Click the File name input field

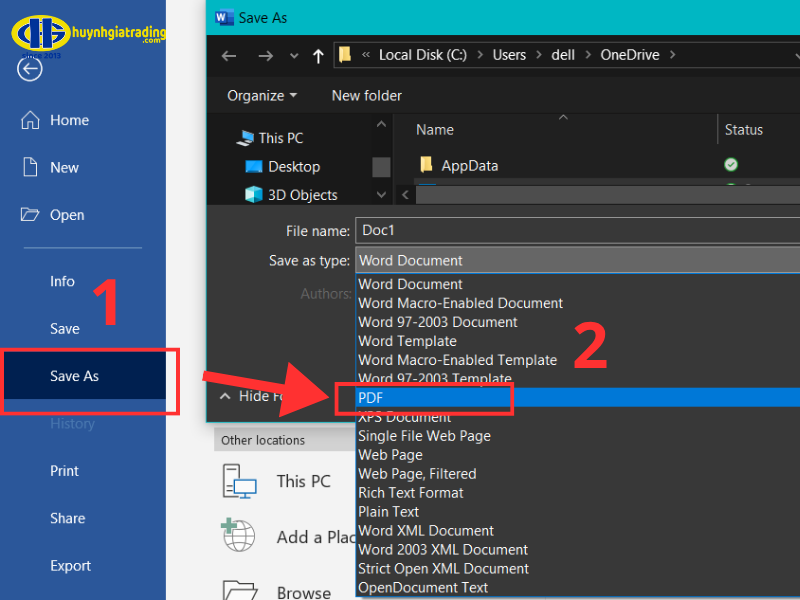tap(578, 231)
